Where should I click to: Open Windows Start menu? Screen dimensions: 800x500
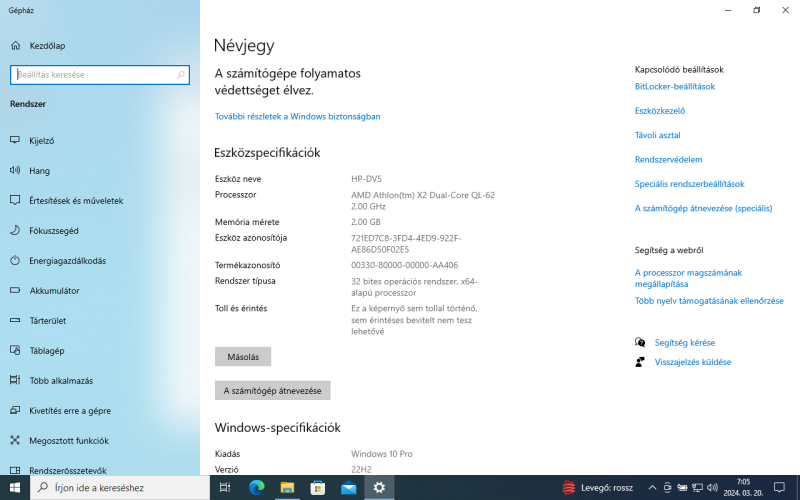click(15, 488)
